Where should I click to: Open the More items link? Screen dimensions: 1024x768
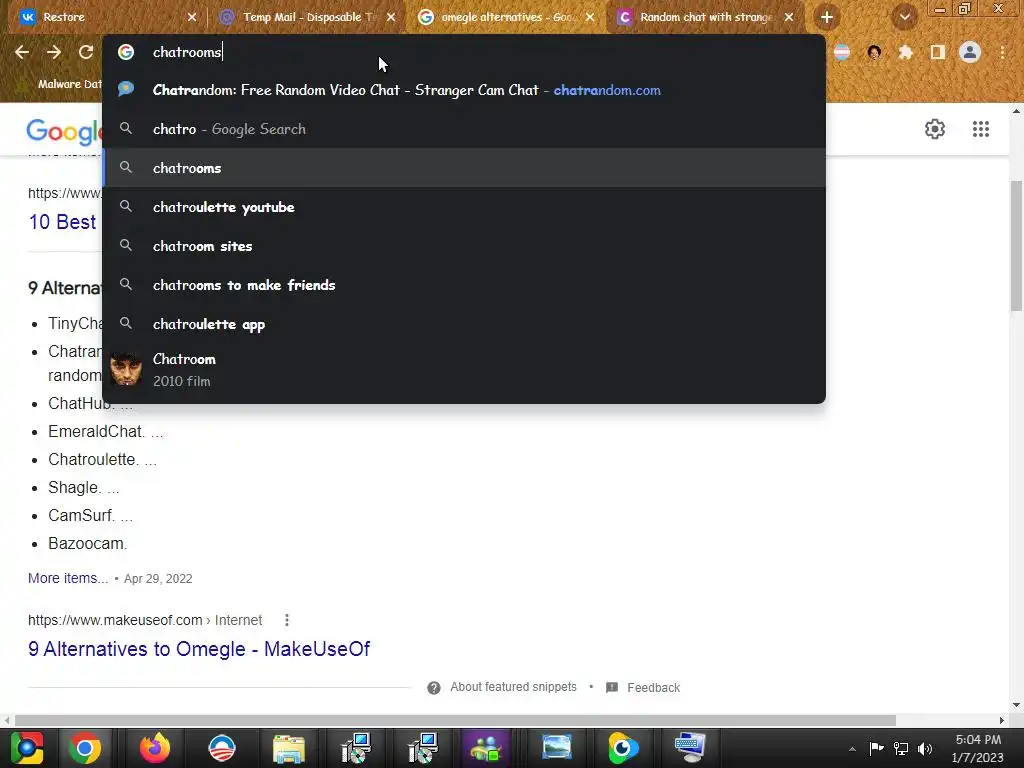(x=68, y=578)
